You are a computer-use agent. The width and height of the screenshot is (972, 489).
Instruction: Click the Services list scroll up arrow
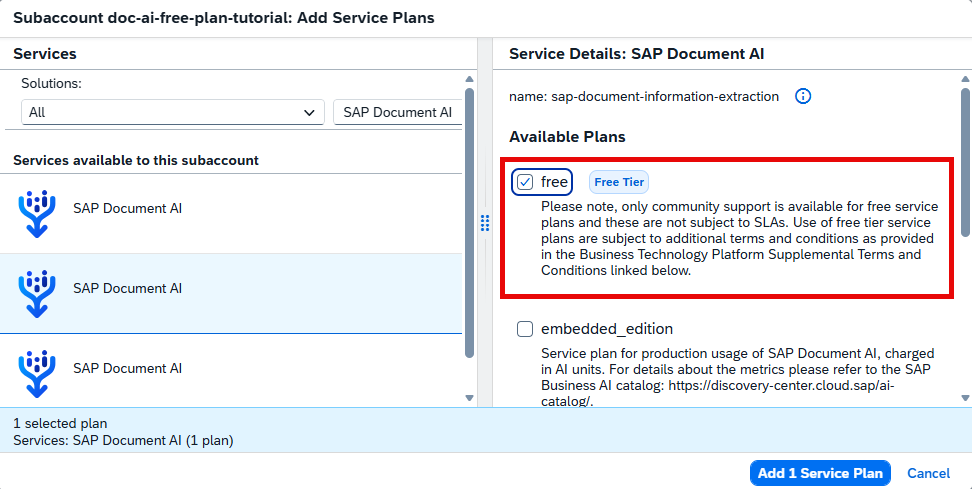(x=469, y=79)
